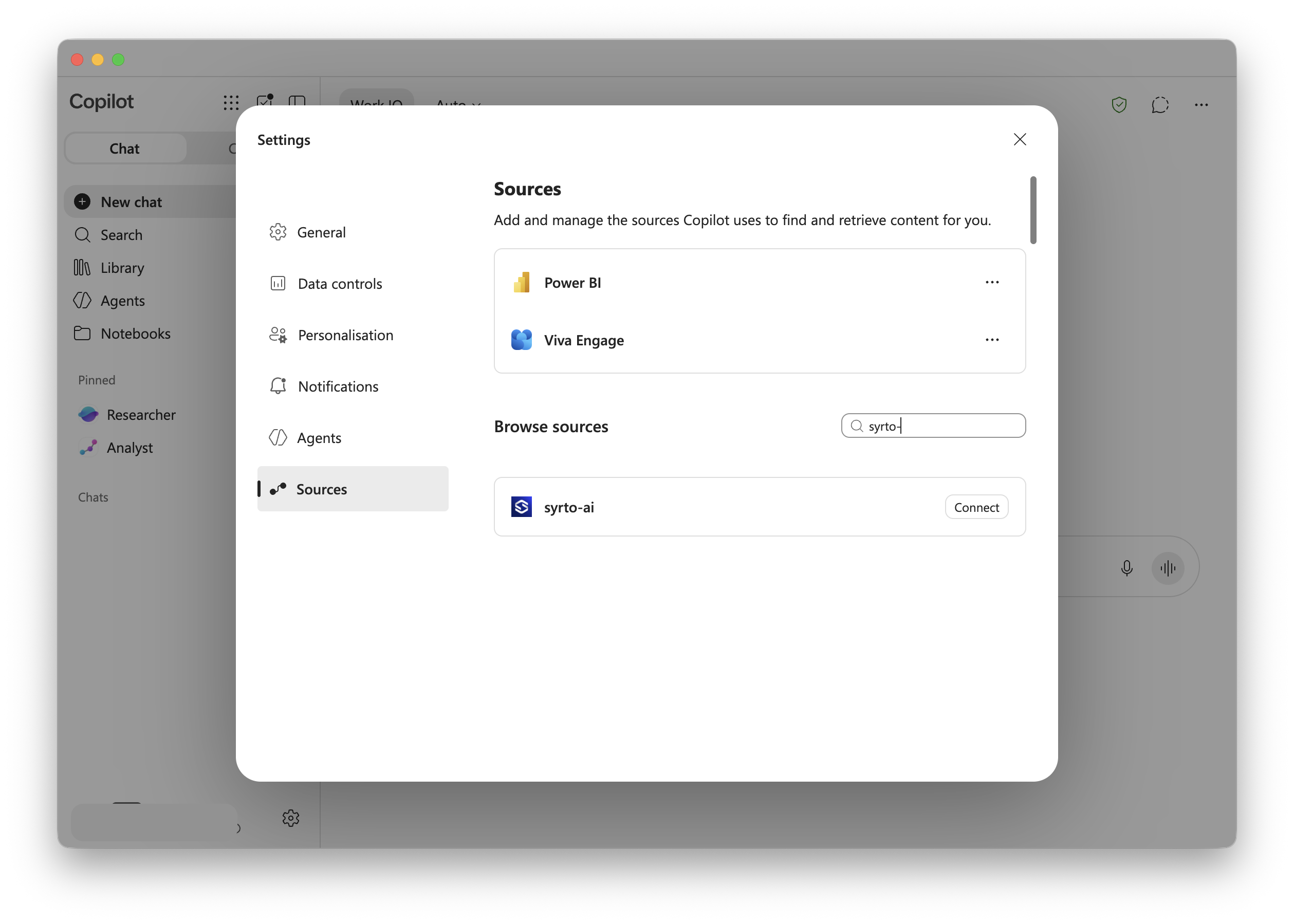The image size is (1294, 924).
Task: Click the Library books icon
Action: [82, 267]
